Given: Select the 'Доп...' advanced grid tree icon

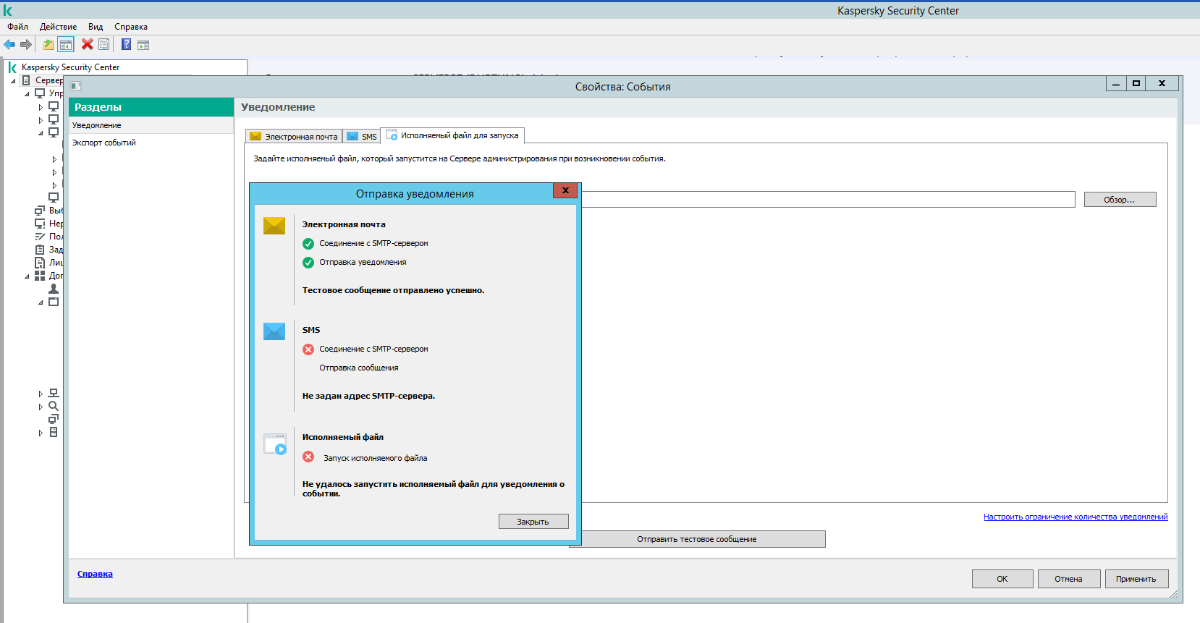Looking at the screenshot, I should (x=40, y=275).
